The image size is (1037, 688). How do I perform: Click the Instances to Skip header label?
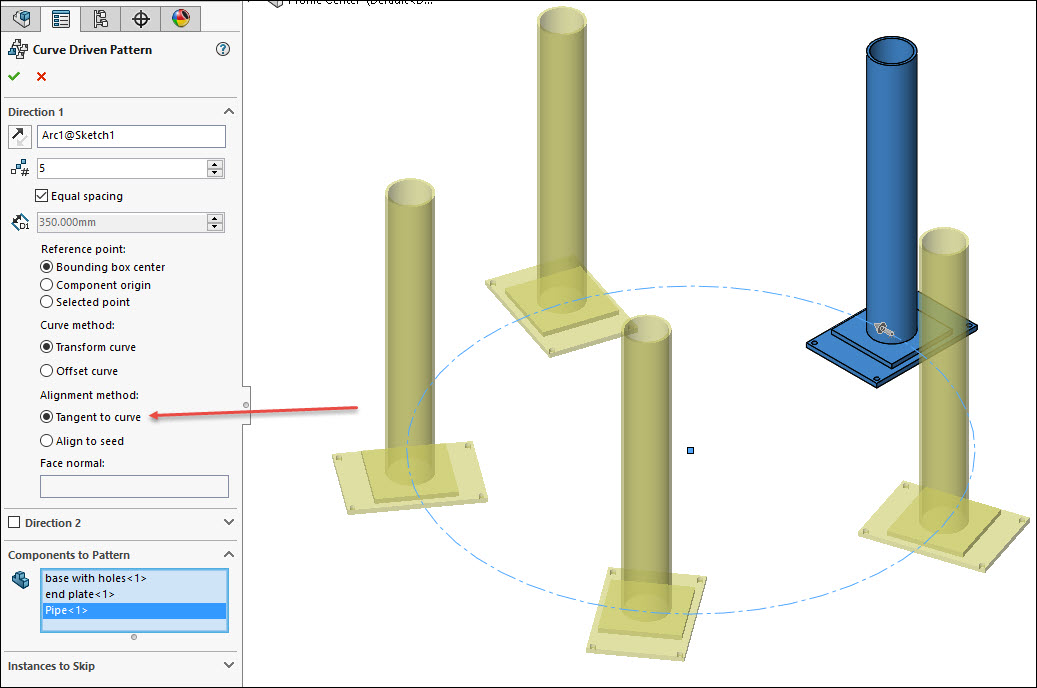[x=51, y=666]
